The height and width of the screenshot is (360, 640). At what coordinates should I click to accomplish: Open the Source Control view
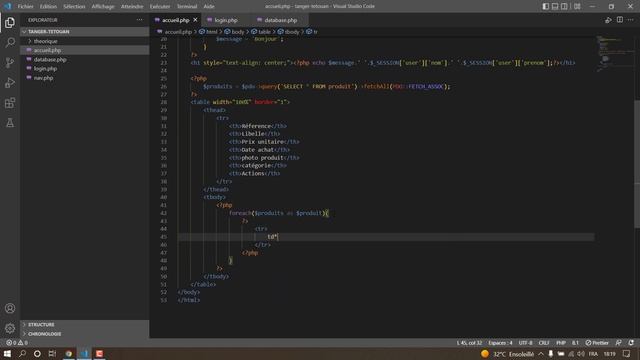[x=10, y=62]
